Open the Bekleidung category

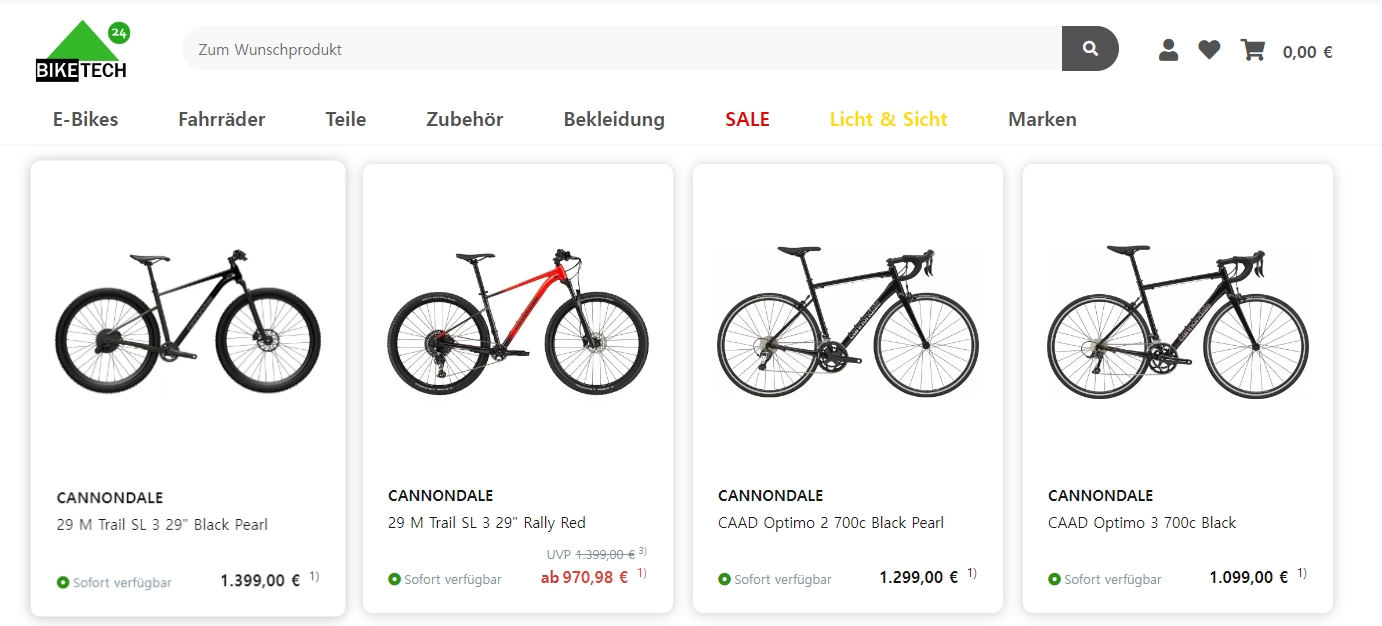click(x=614, y=120)
